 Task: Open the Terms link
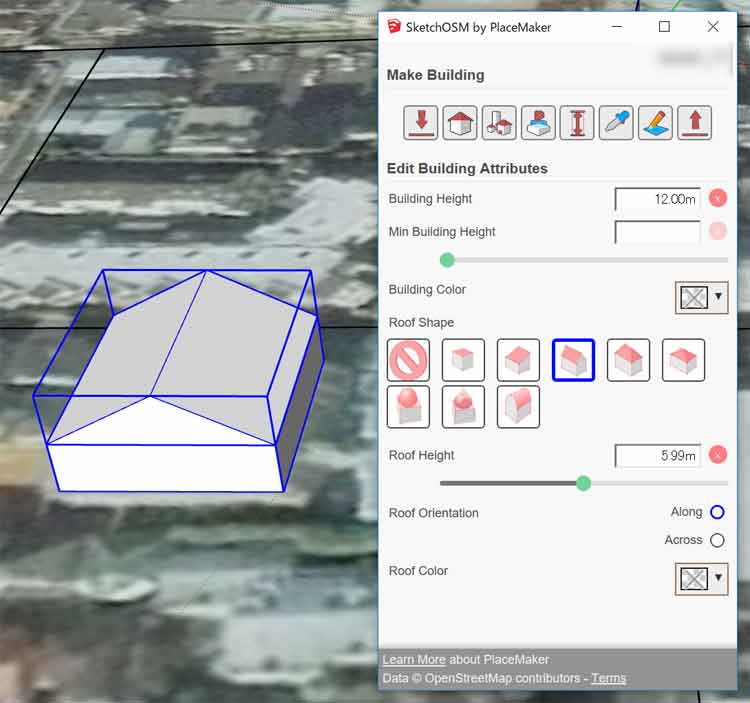coord(608,679)
